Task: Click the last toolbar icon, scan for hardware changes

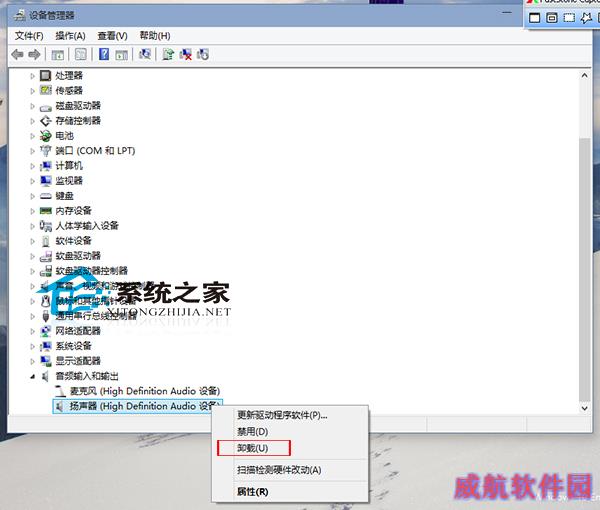Action: [203, 54]
